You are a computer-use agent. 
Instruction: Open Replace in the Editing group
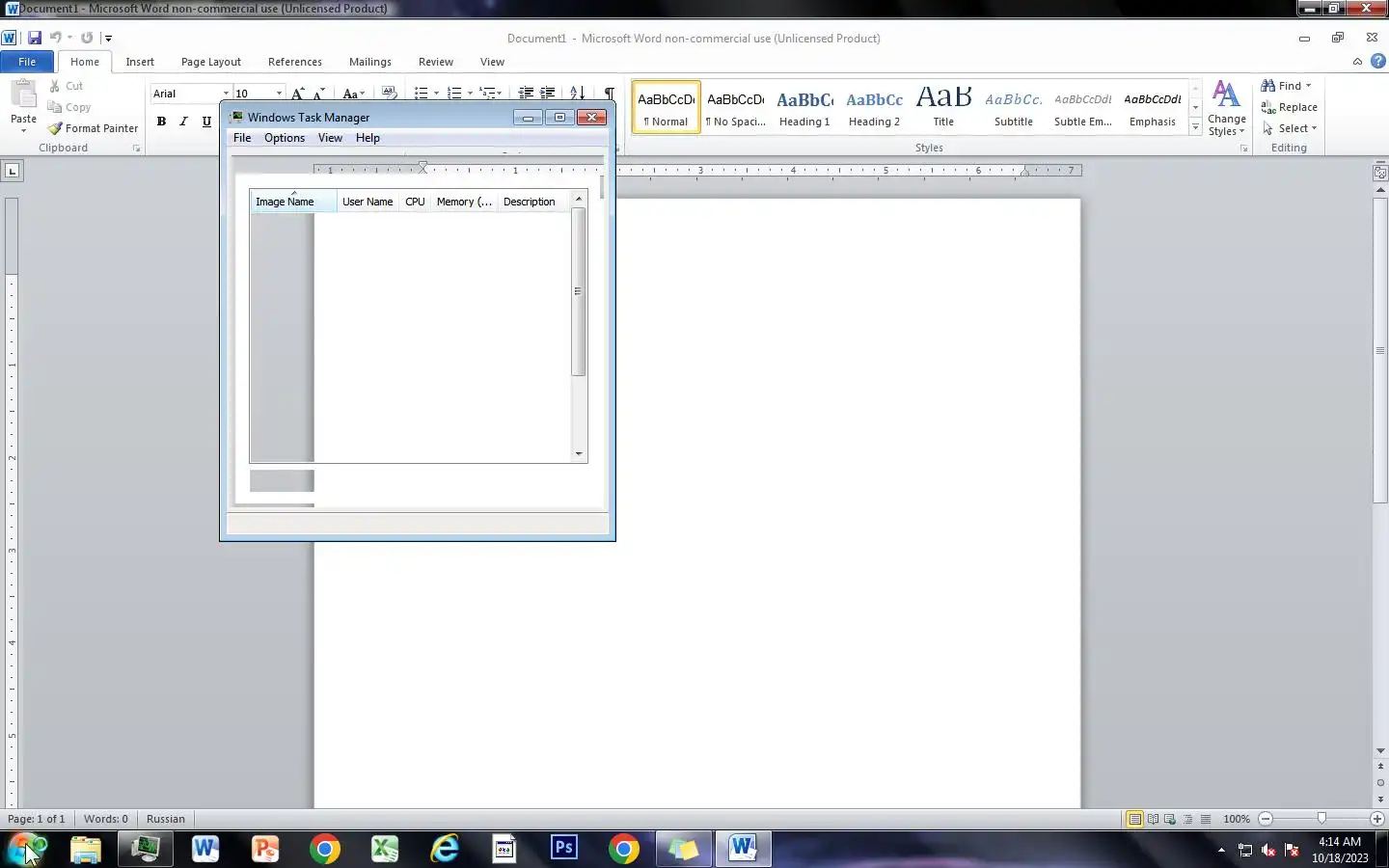[1289, 107]
